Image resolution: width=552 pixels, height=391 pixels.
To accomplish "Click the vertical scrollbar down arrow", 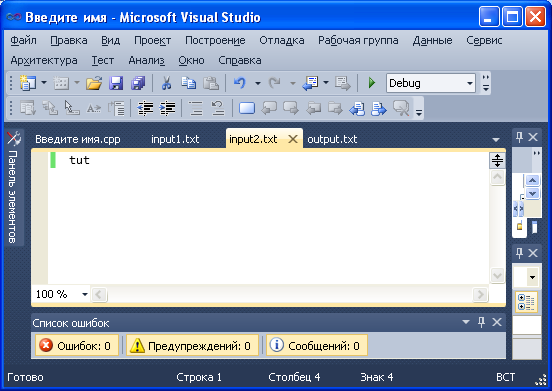I will [497, 275].
